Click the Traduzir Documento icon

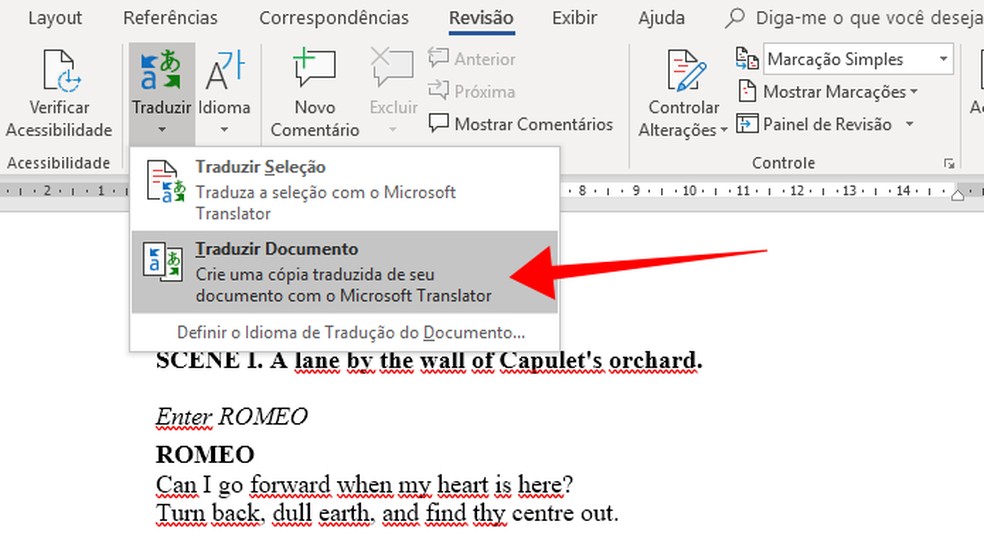click(x=163, y=262)
